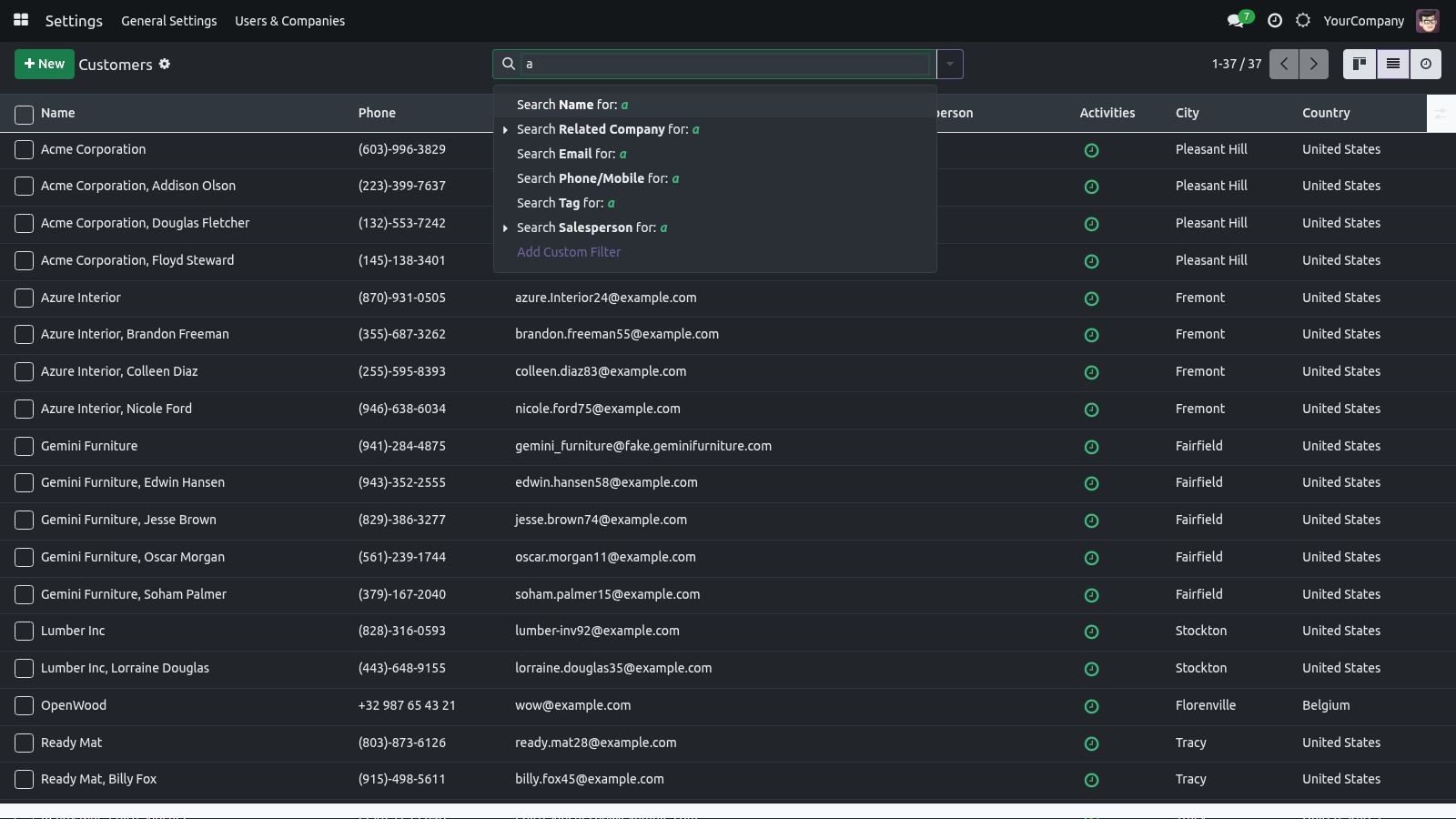Open the main apps menu grid icon
1456x819 pixels.
tap(21, 20)
